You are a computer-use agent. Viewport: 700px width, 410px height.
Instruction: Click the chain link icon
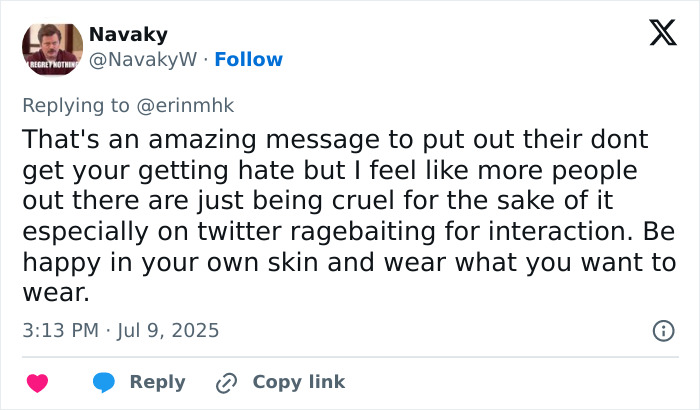(x=227, y=382)
